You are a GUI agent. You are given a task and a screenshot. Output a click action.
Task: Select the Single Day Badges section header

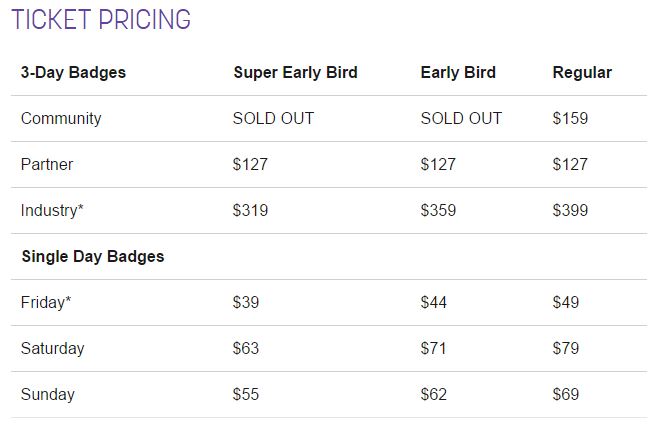(93, 256)
